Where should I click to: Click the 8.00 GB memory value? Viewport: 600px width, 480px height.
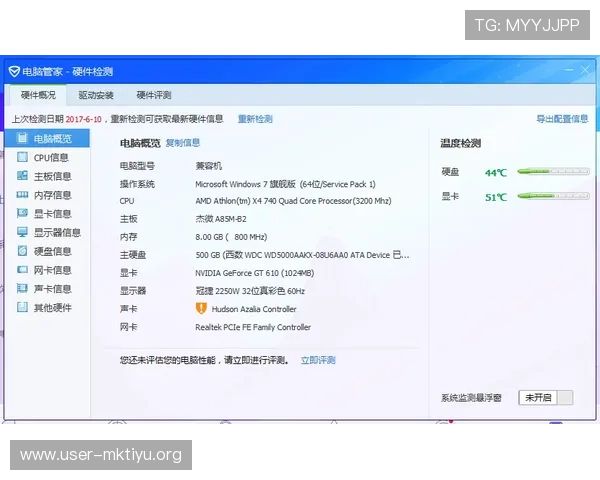point(231,237)
